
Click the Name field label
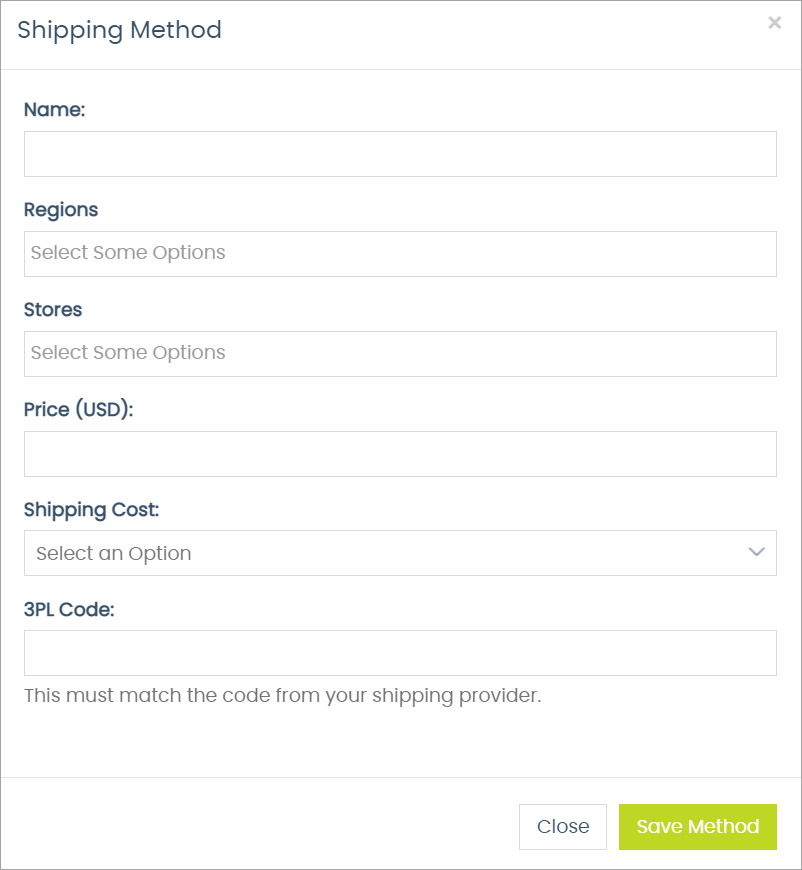tap(54, 109)
